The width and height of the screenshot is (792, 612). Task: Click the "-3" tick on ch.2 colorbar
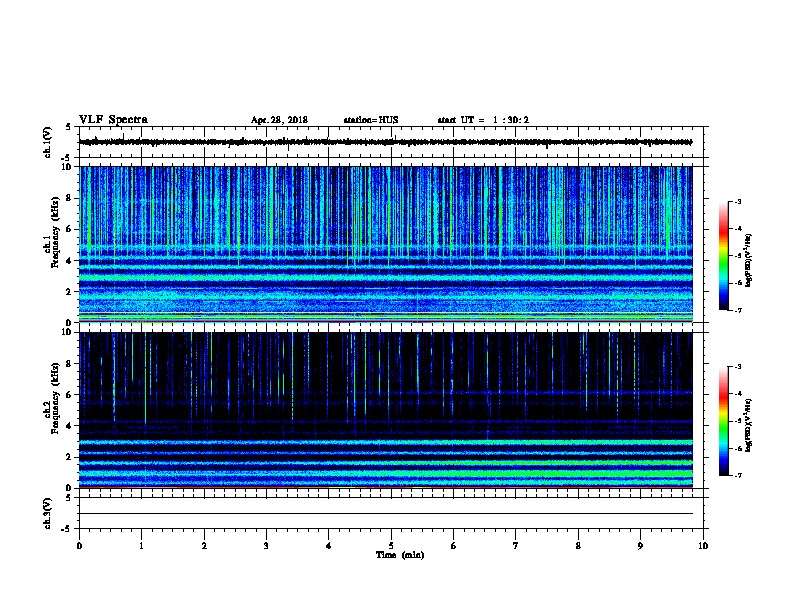[737, 367]
